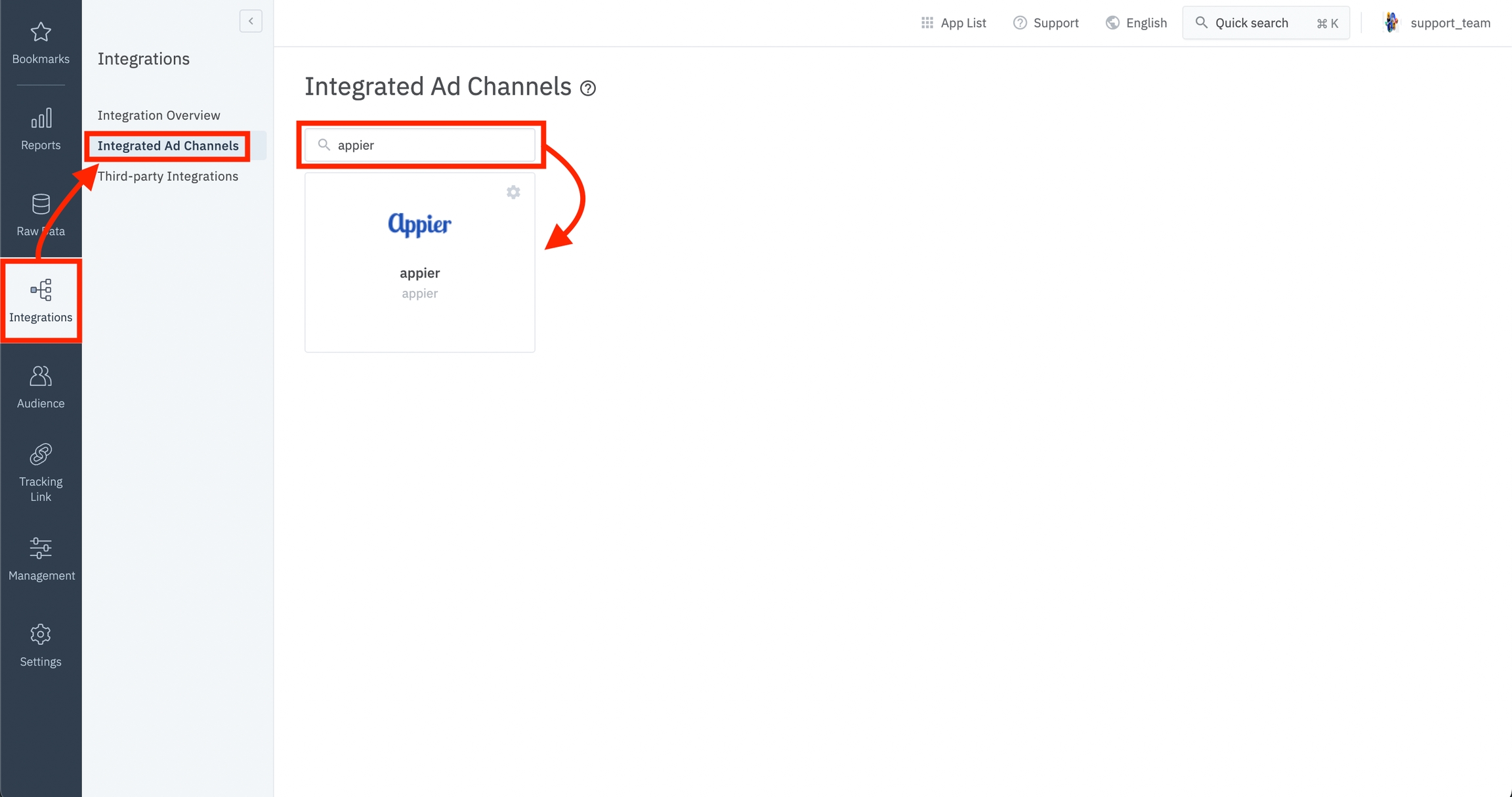Open Raw Data database icon
Screen dimensions: 1512x797
(x=41, y=205)
